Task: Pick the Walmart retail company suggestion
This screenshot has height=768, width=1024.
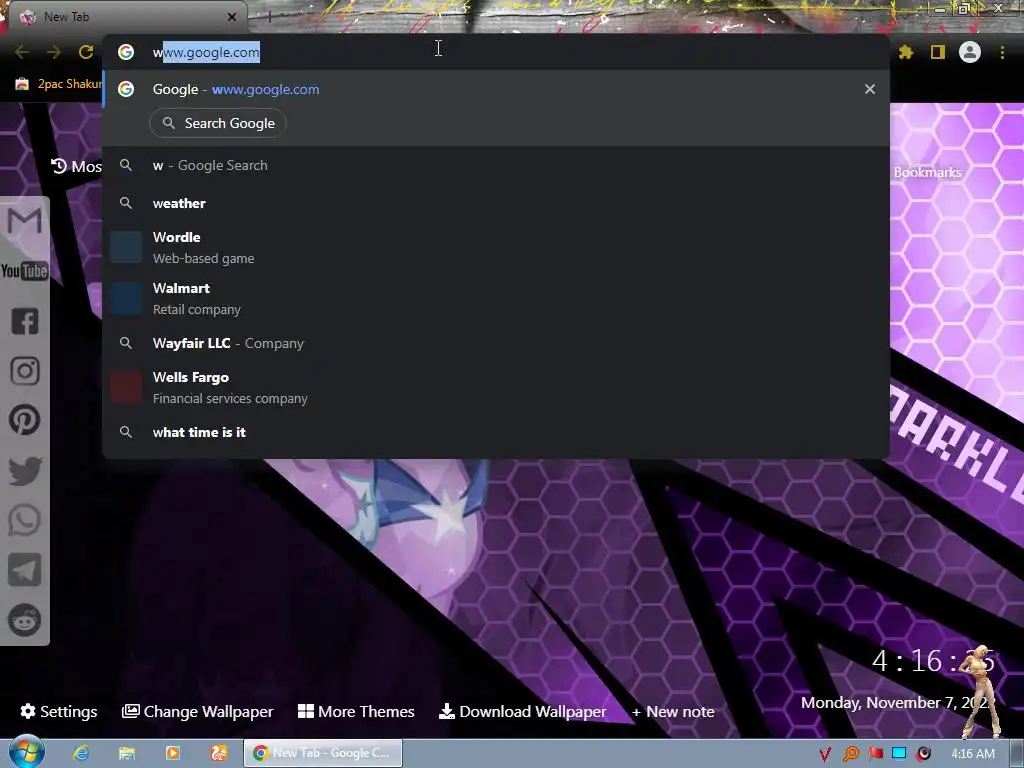Action: [496, 298]
